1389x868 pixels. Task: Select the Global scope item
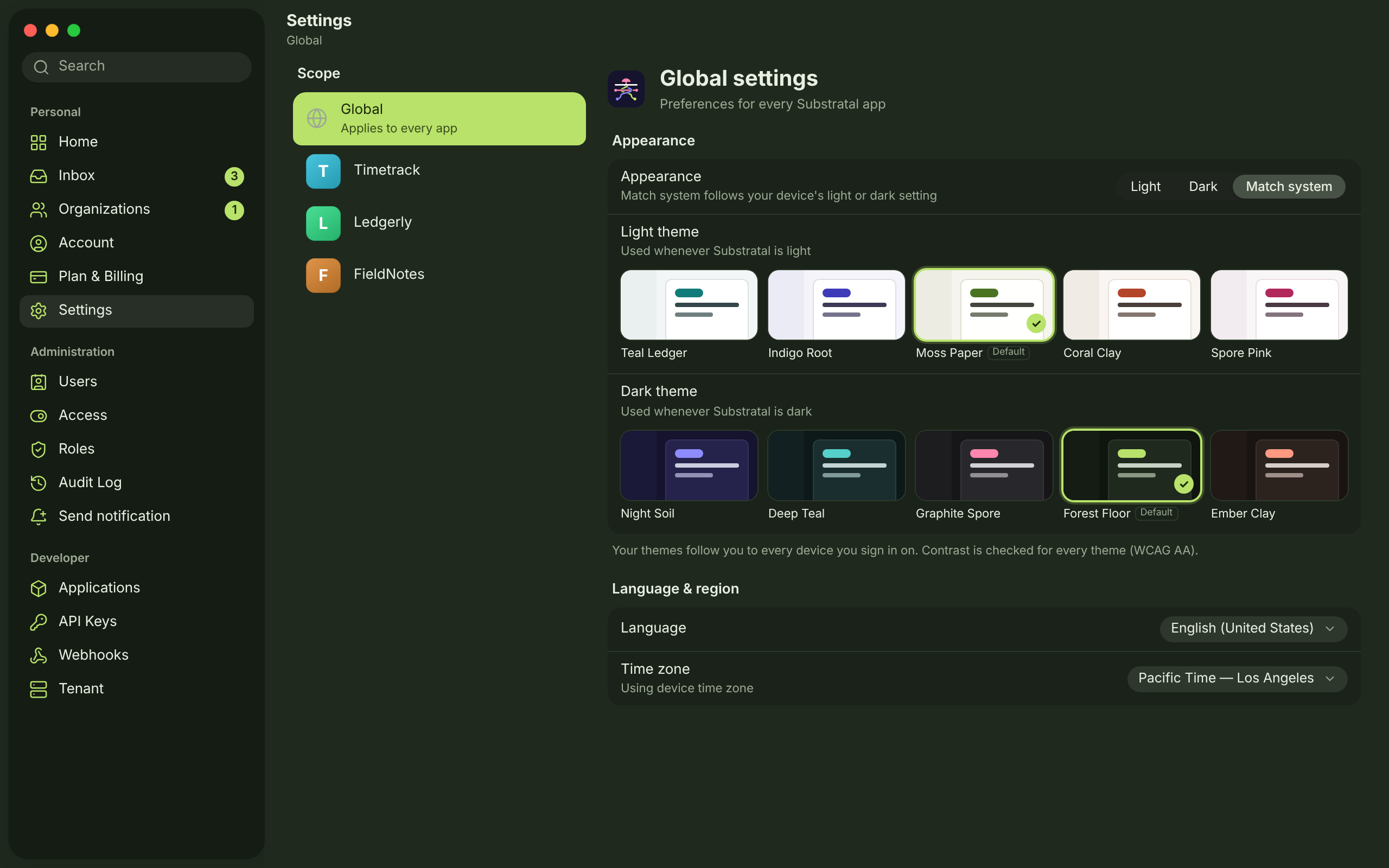pyautogui.click(x=439, y=119)
